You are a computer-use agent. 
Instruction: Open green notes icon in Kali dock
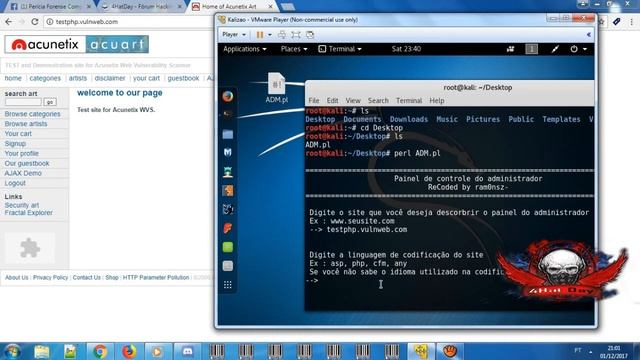(x=228, y=247)
